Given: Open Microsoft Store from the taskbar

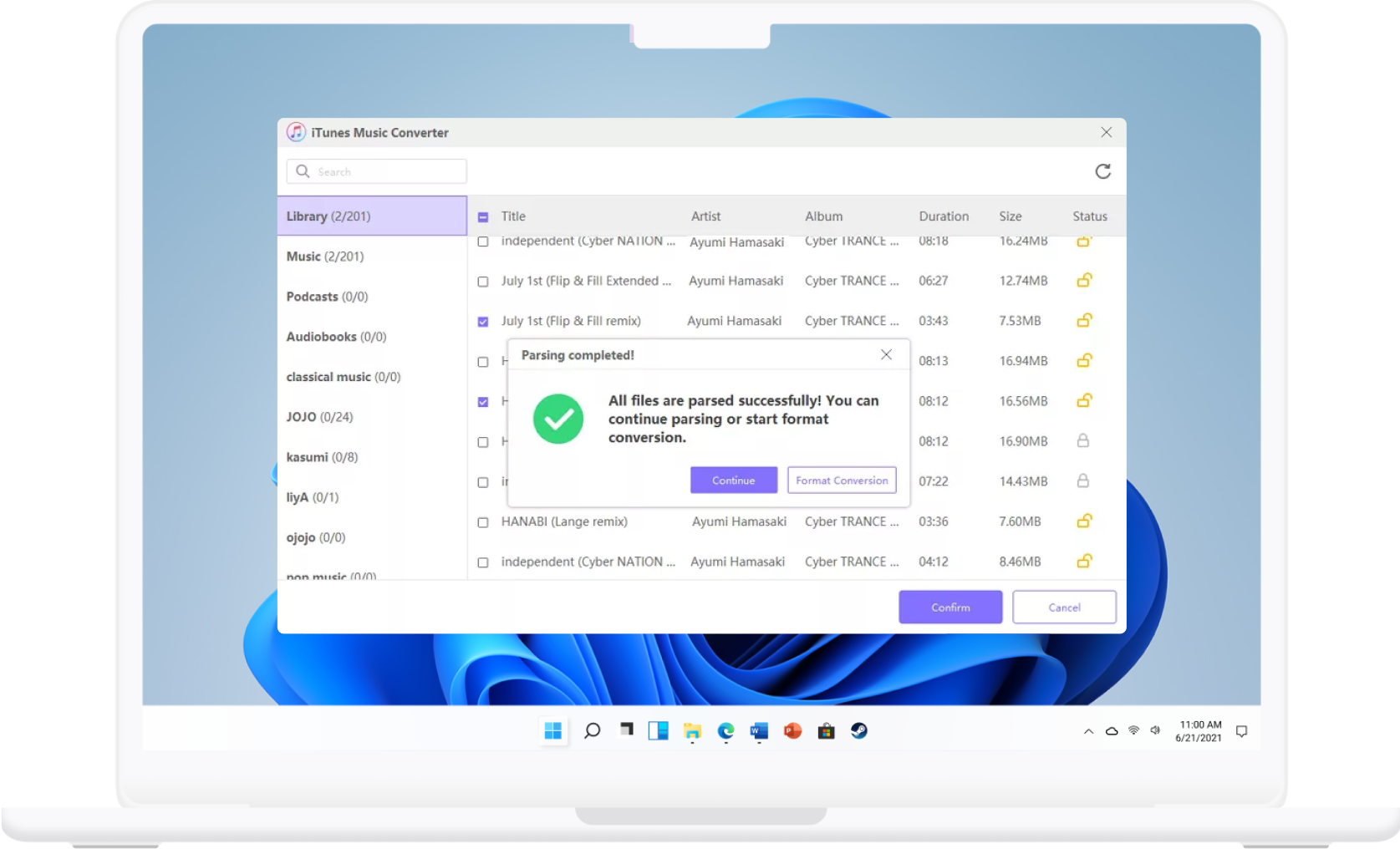Looking at the screenshot, I should point(826,731).
